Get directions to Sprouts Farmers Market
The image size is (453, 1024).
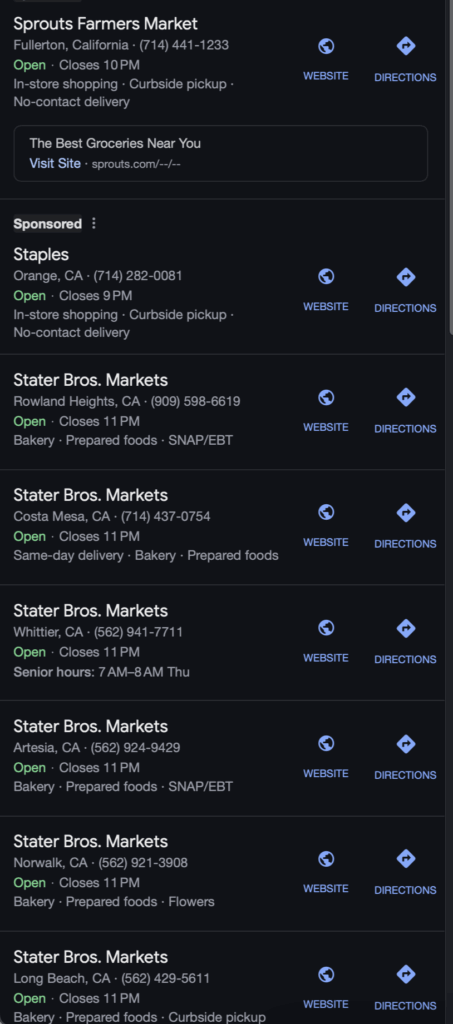[405, 59]
